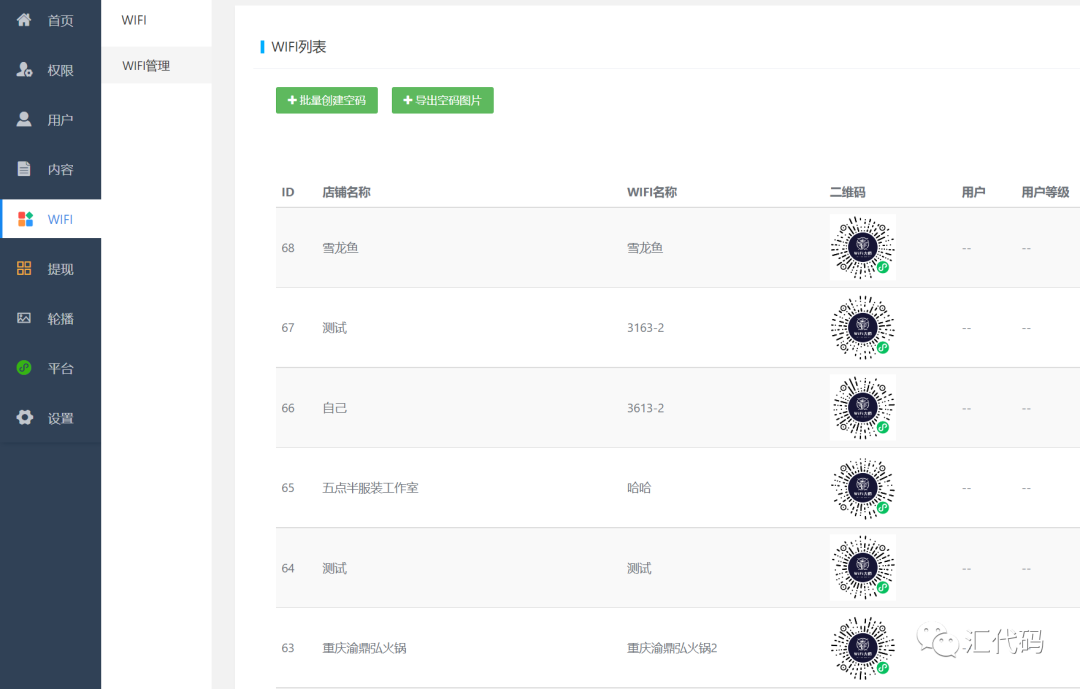Screen dimensions: 1080x689
Task: Click the QR code for ID 68
Action: (x=862, y=247)
